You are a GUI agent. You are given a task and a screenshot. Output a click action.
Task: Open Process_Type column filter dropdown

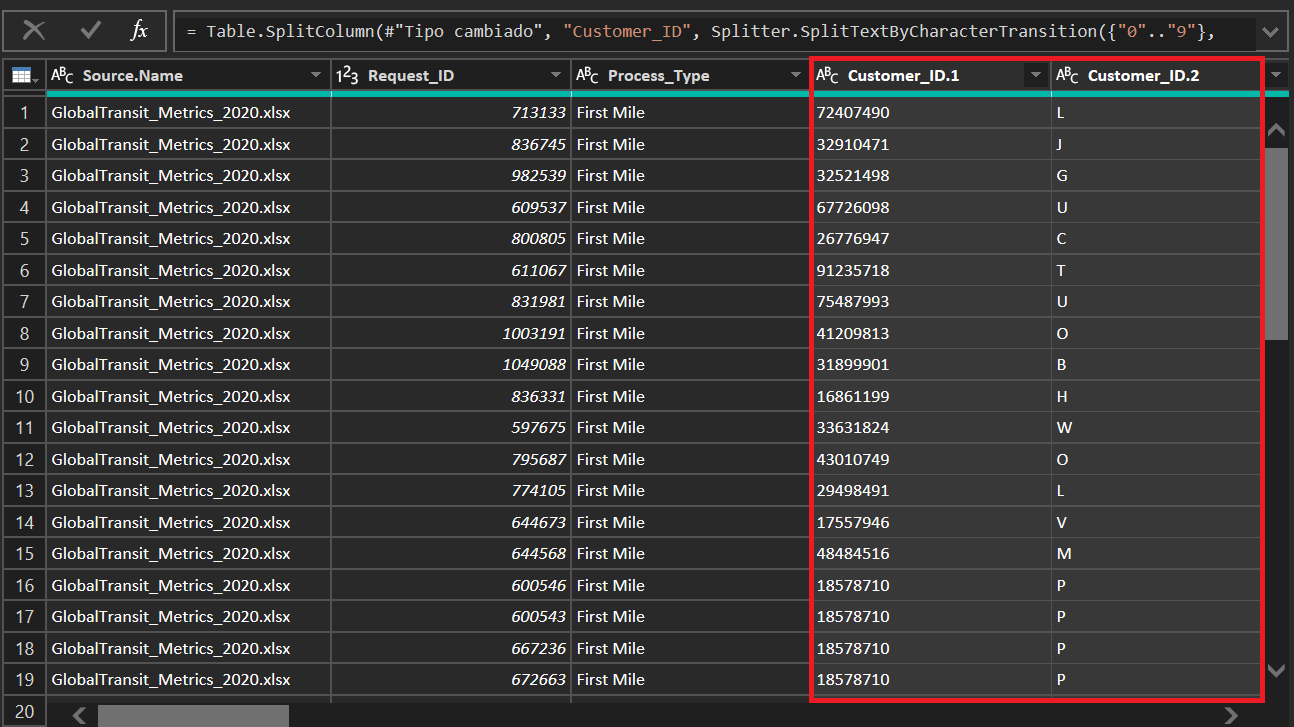796,76
